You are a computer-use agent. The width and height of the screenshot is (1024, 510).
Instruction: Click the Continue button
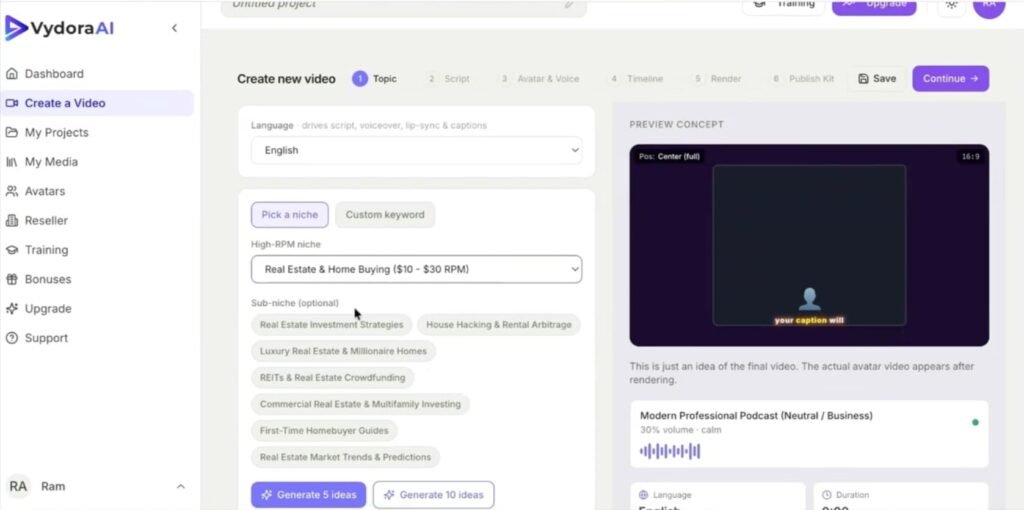point(951,78)
